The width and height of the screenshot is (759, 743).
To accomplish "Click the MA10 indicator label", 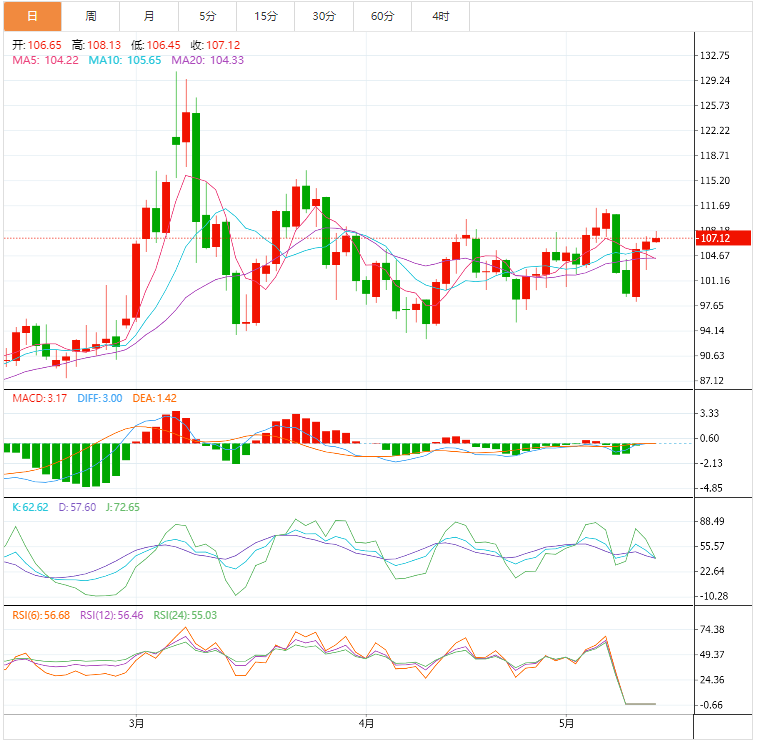I will click(125, 60).
